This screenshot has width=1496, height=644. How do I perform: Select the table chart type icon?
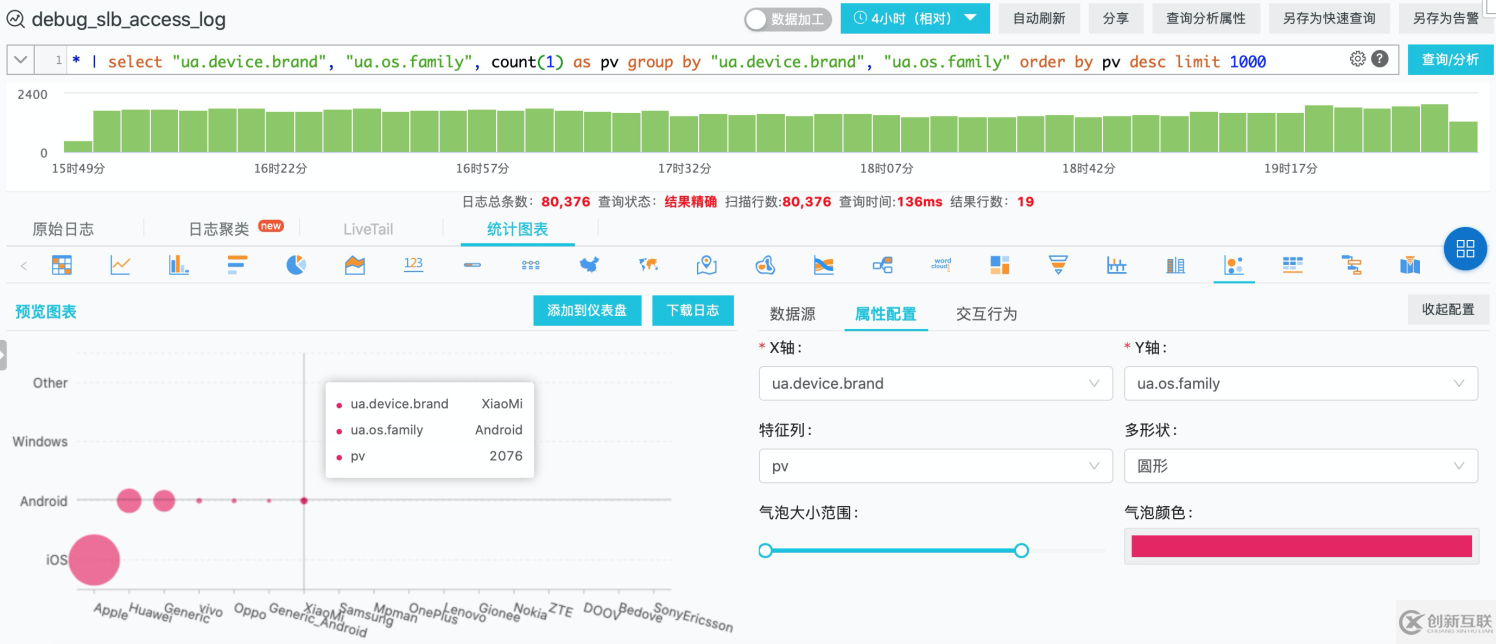pos(61,264)
